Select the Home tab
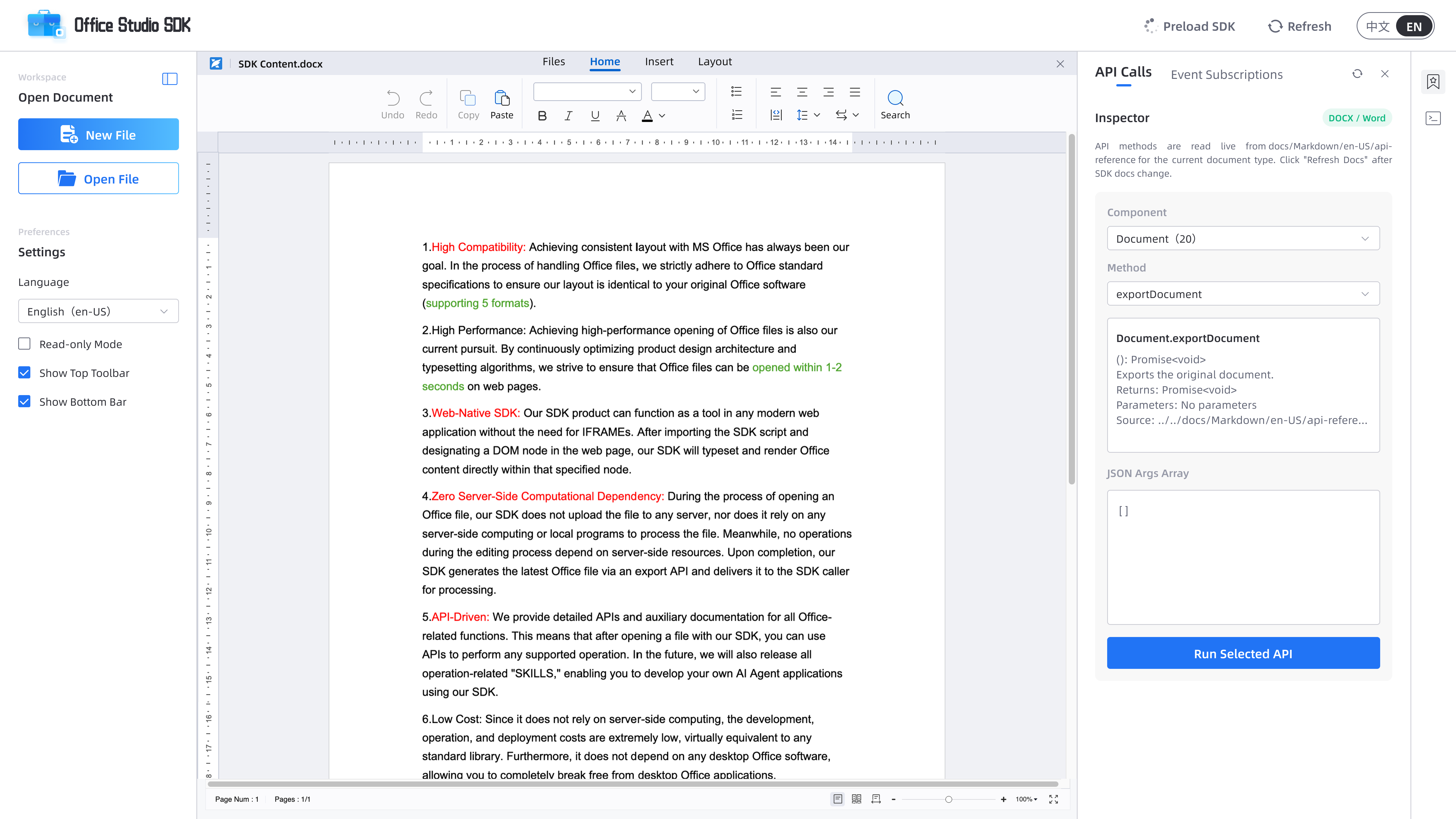Image resolution: width=1456 pixels, height=819 pixels. click(605, 62)
